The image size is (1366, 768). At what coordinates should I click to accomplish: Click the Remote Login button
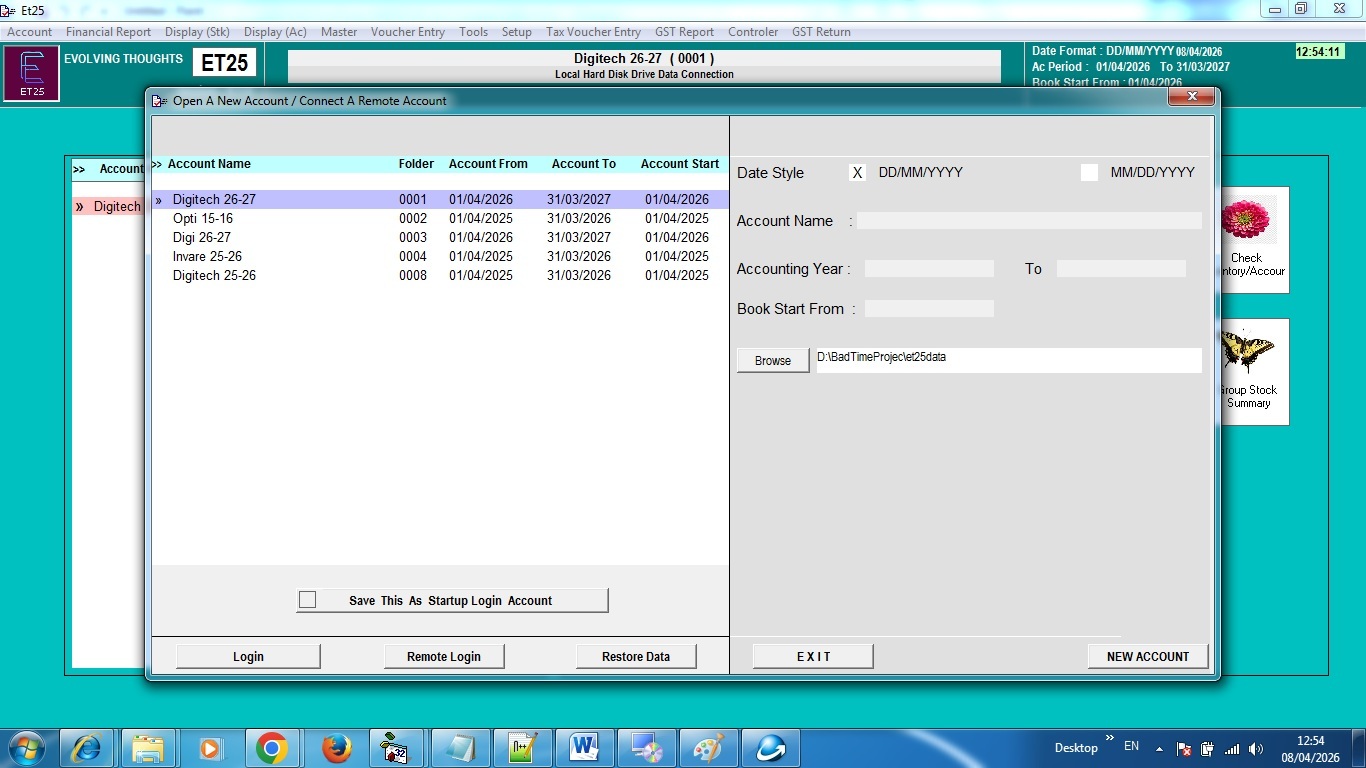click(443, 657)
